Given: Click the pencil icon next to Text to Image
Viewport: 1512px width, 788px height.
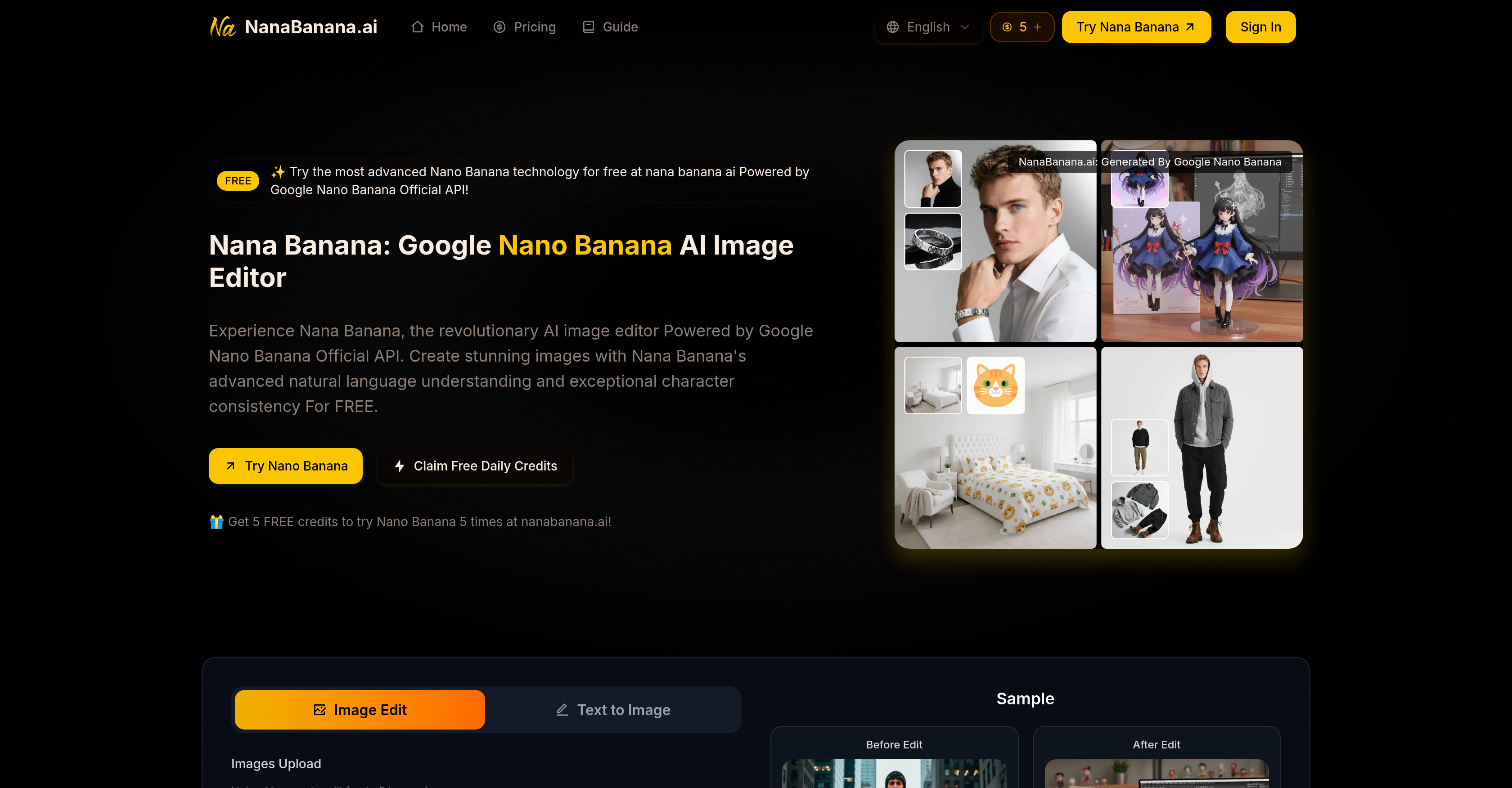Looking at the screenshot, I should [x=563, y=709].
